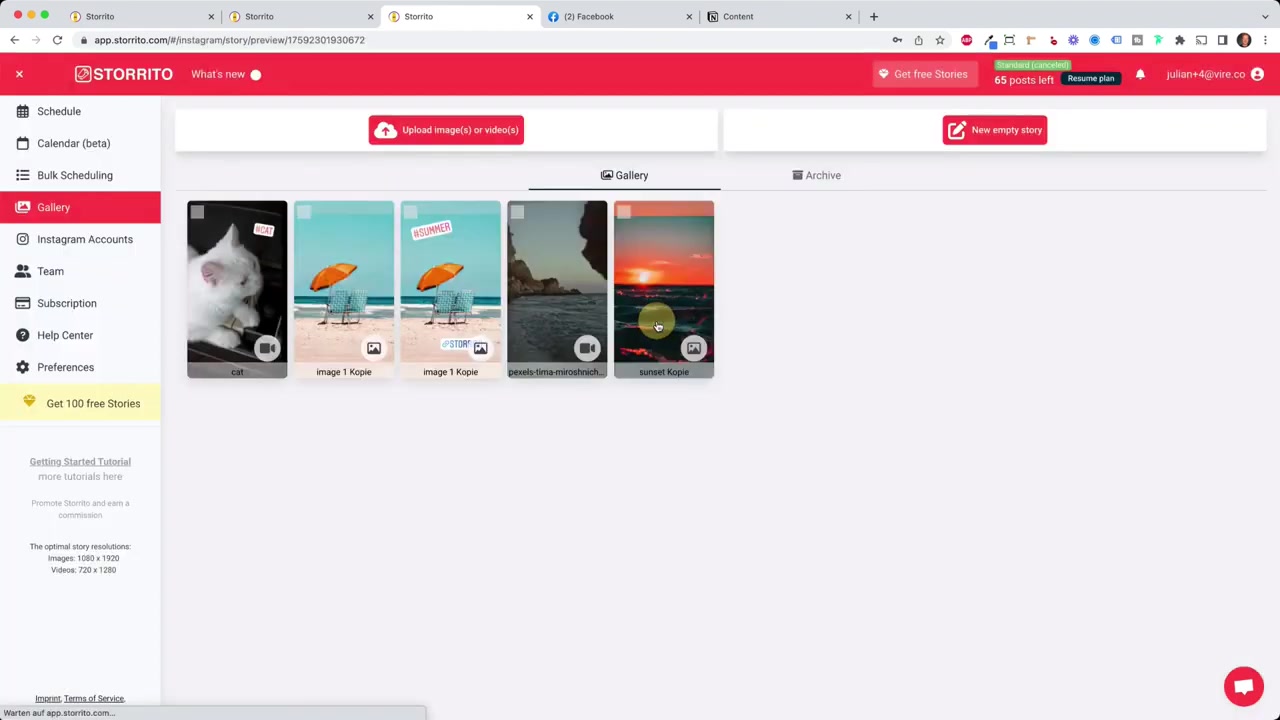Click the browser address bar
Image resolution: width=1280 pixels, height=720 pixels.
(480, 40)
